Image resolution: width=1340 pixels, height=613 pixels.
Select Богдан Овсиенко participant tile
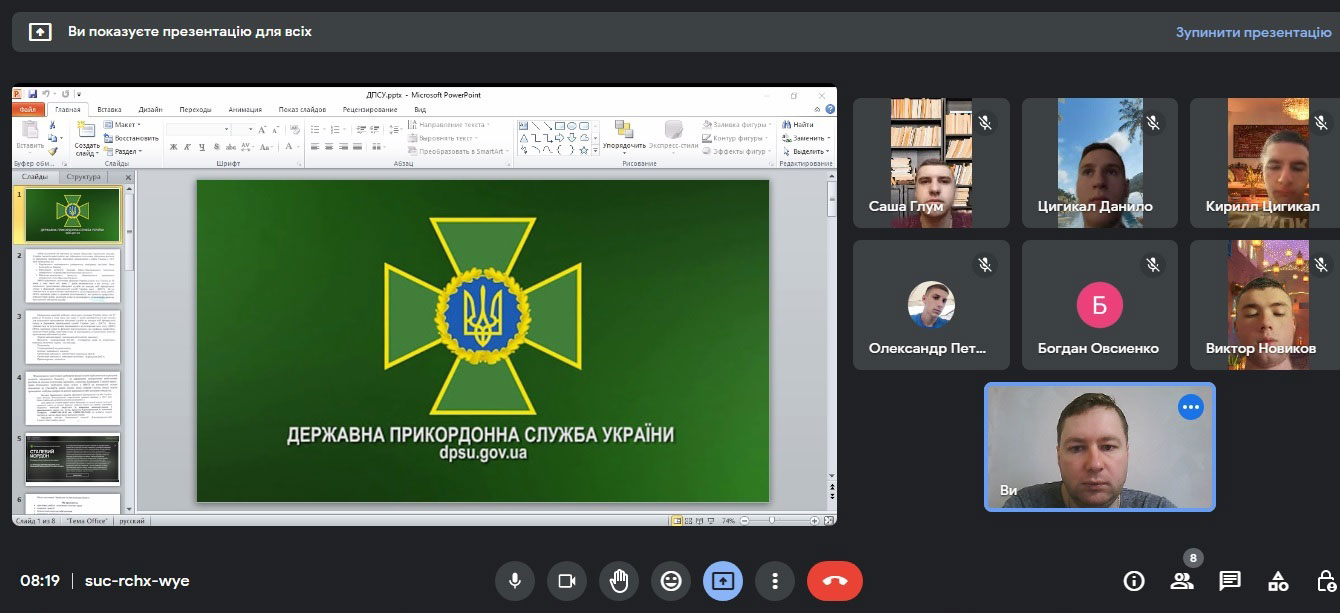coord(1099,305)
